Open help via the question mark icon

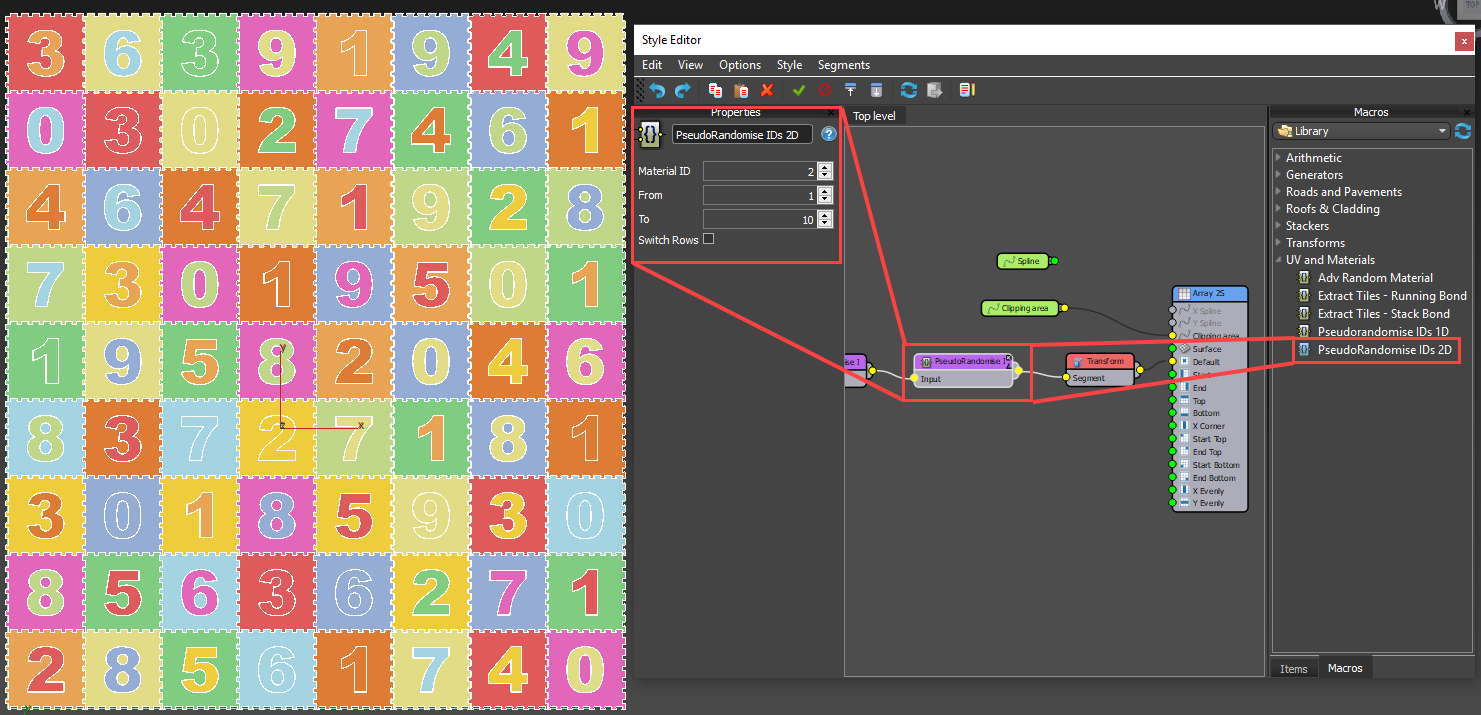(x=829, y=134)
